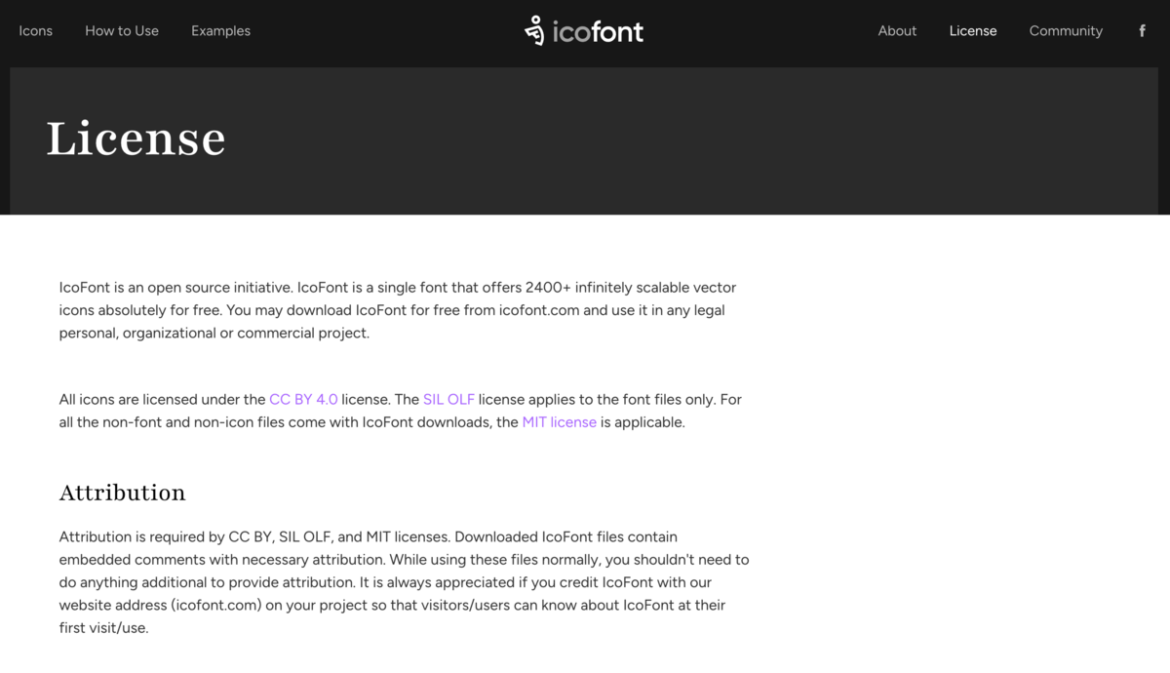Open the CC BY 4.0 license link
The height and width of the screenshot is (673, 1170).
coord(304,399)
